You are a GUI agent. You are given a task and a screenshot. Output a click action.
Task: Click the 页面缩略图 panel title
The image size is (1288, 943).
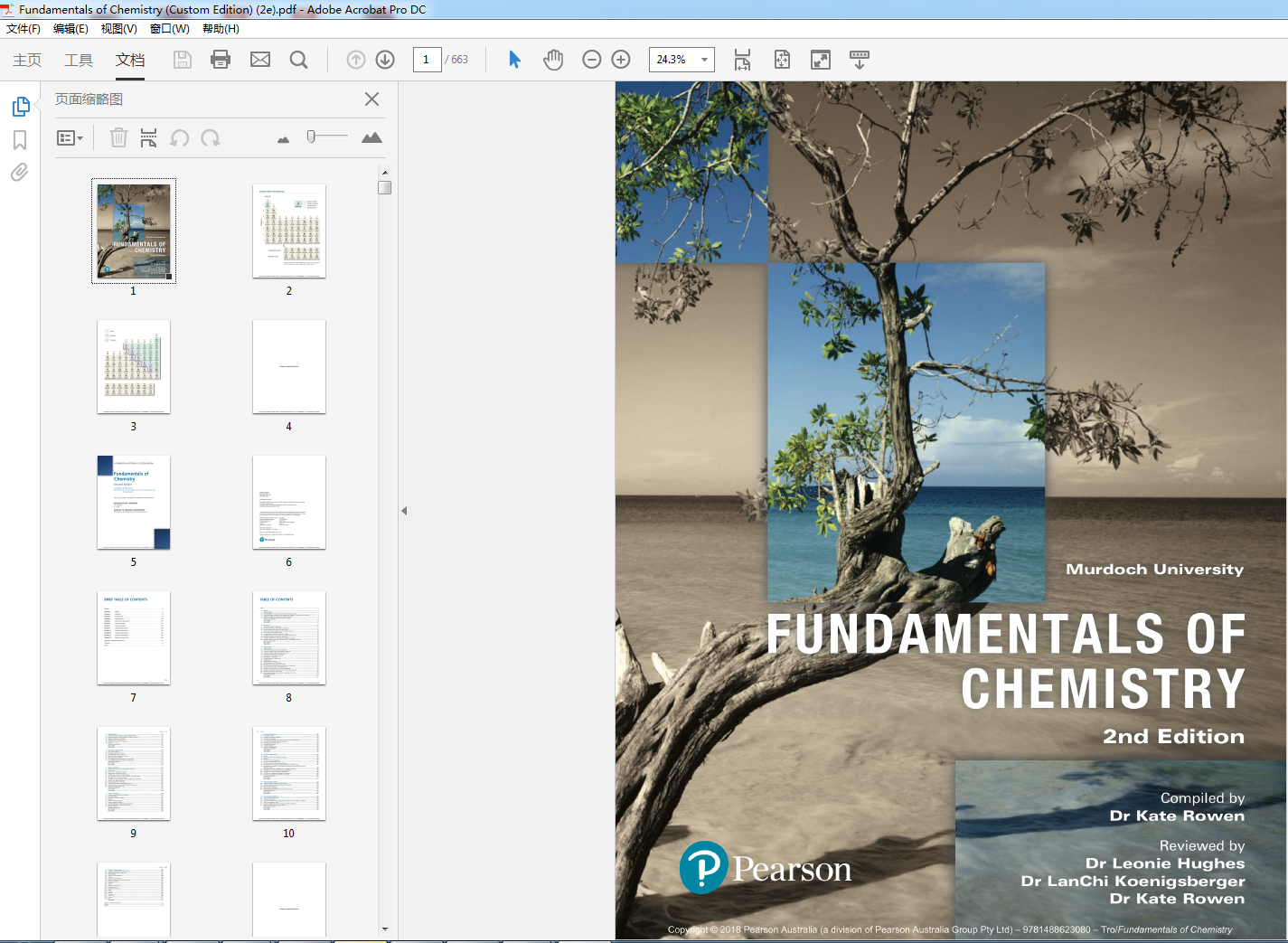89,99
